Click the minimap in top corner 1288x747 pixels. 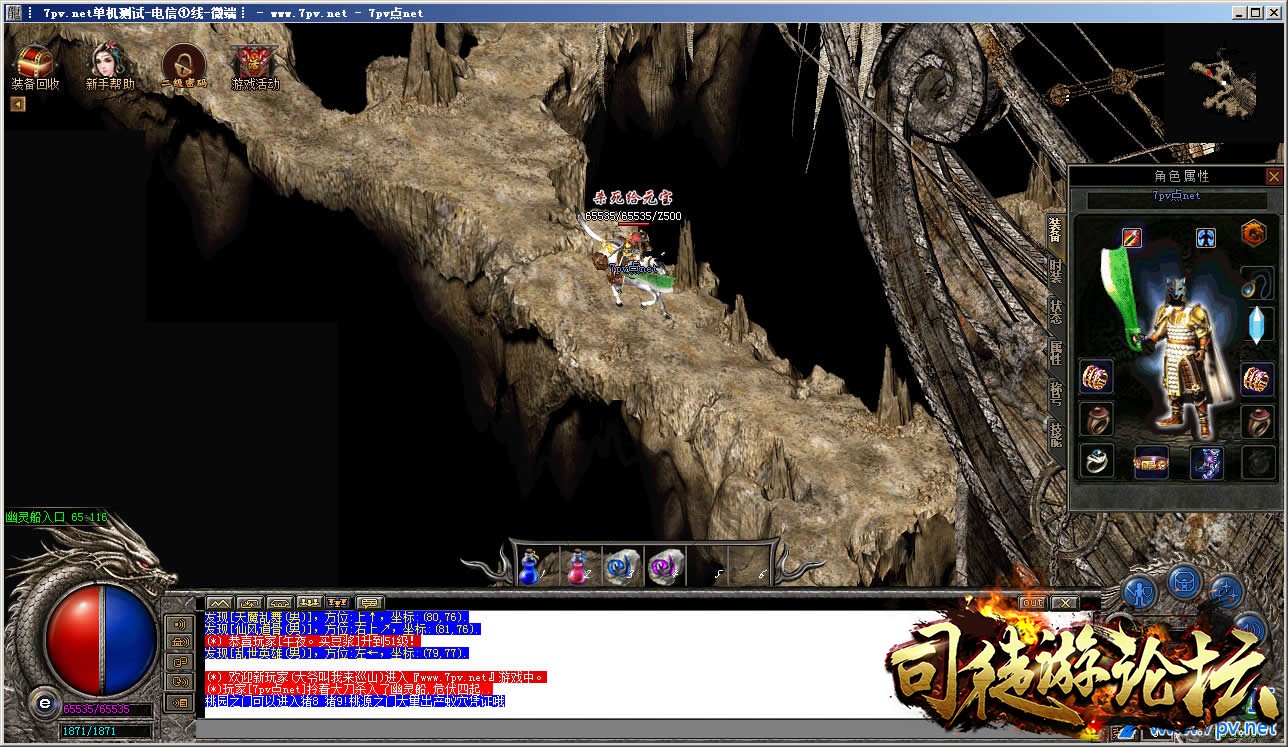(x=1223, y=83)
